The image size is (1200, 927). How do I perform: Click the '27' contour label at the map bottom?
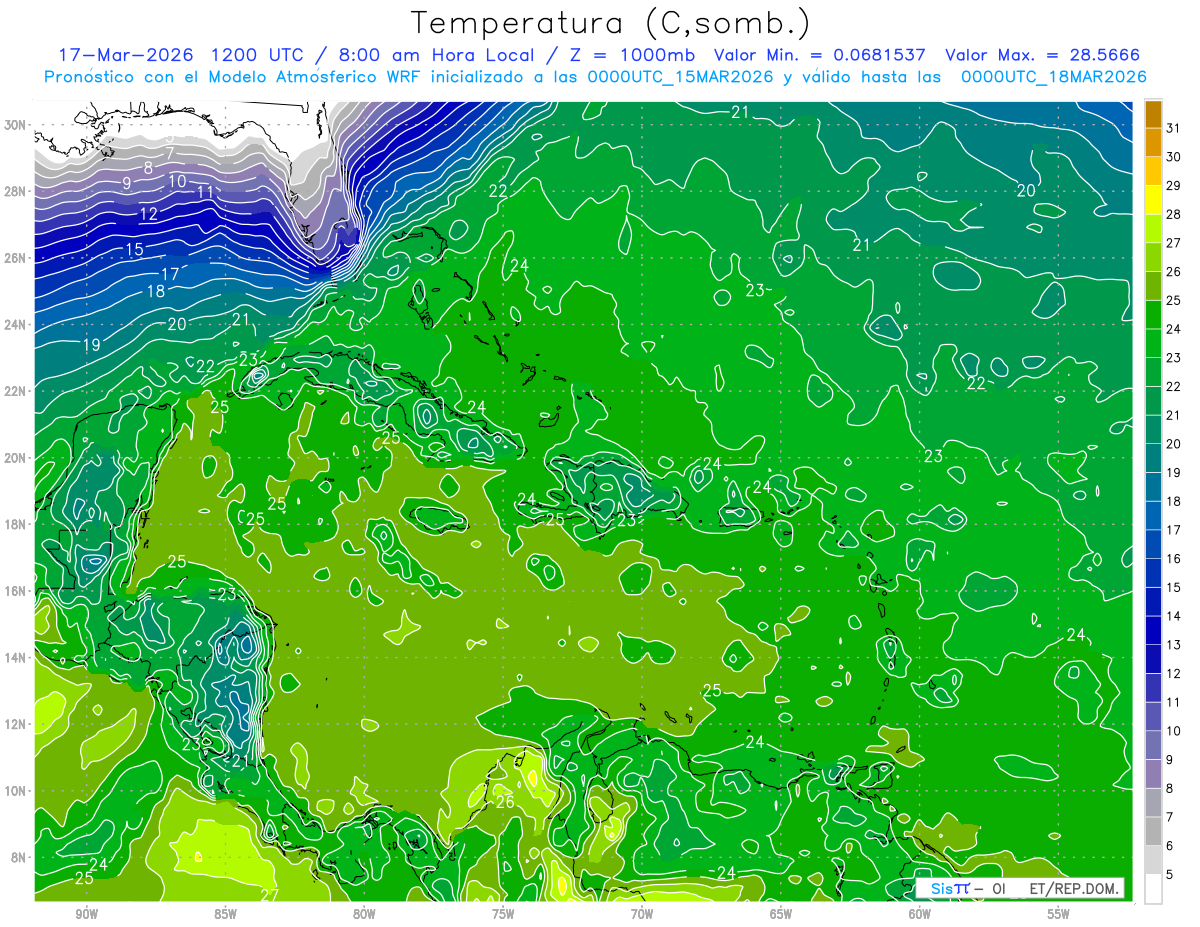[269, 894]
